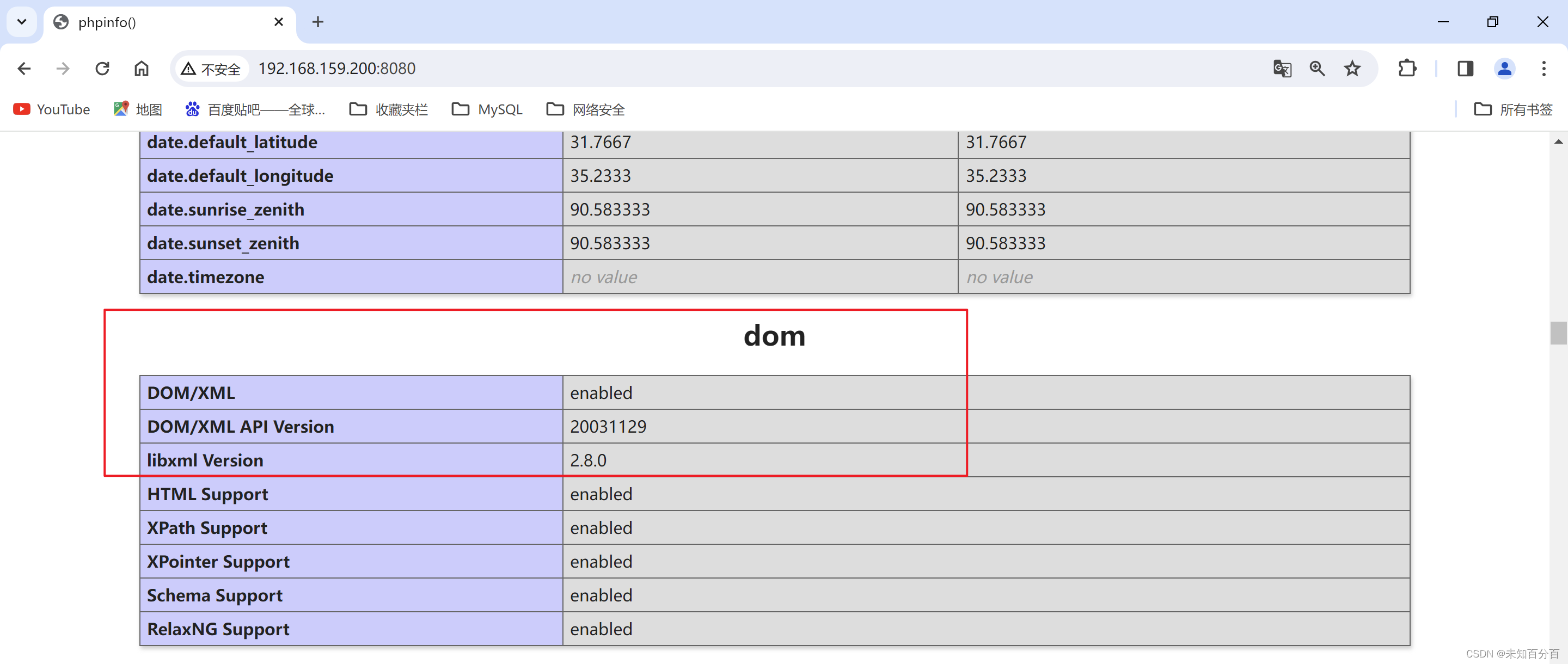Image resolution: width=1568 pixels, height=664 pixels.
Task: Open a new tab with plus button
Action: pyautogui.click(x=317, y=22)
